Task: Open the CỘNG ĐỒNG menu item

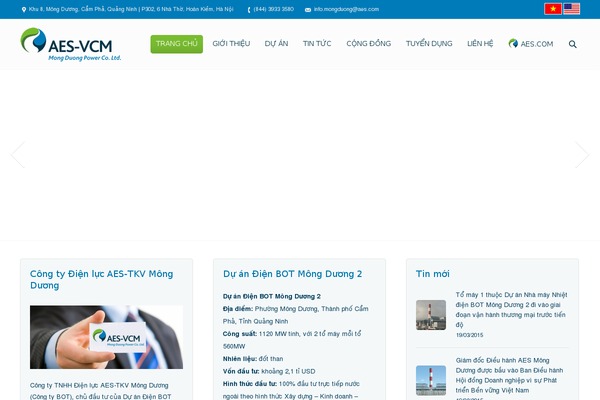Action: (368, 44)
